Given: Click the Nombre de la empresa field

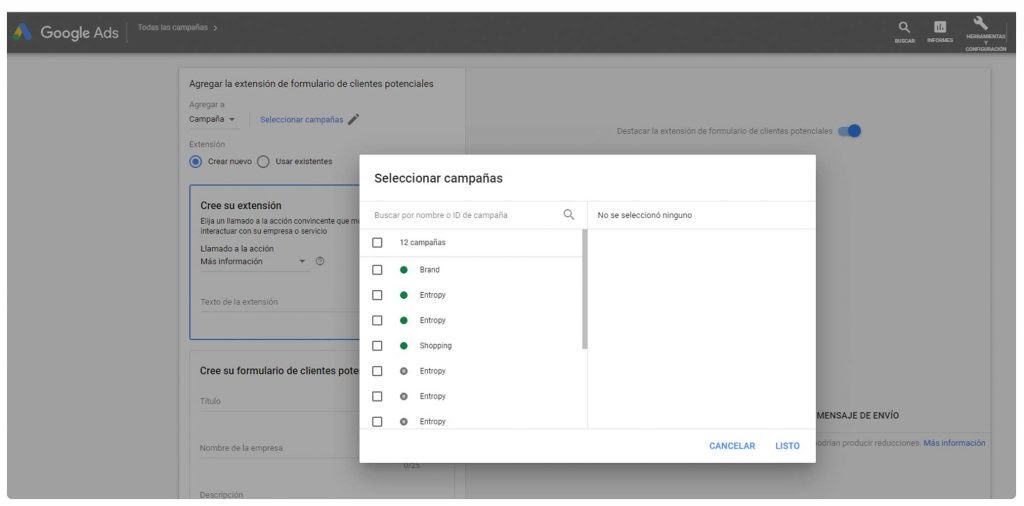Looking at the screenshot, I should point(280,449).
